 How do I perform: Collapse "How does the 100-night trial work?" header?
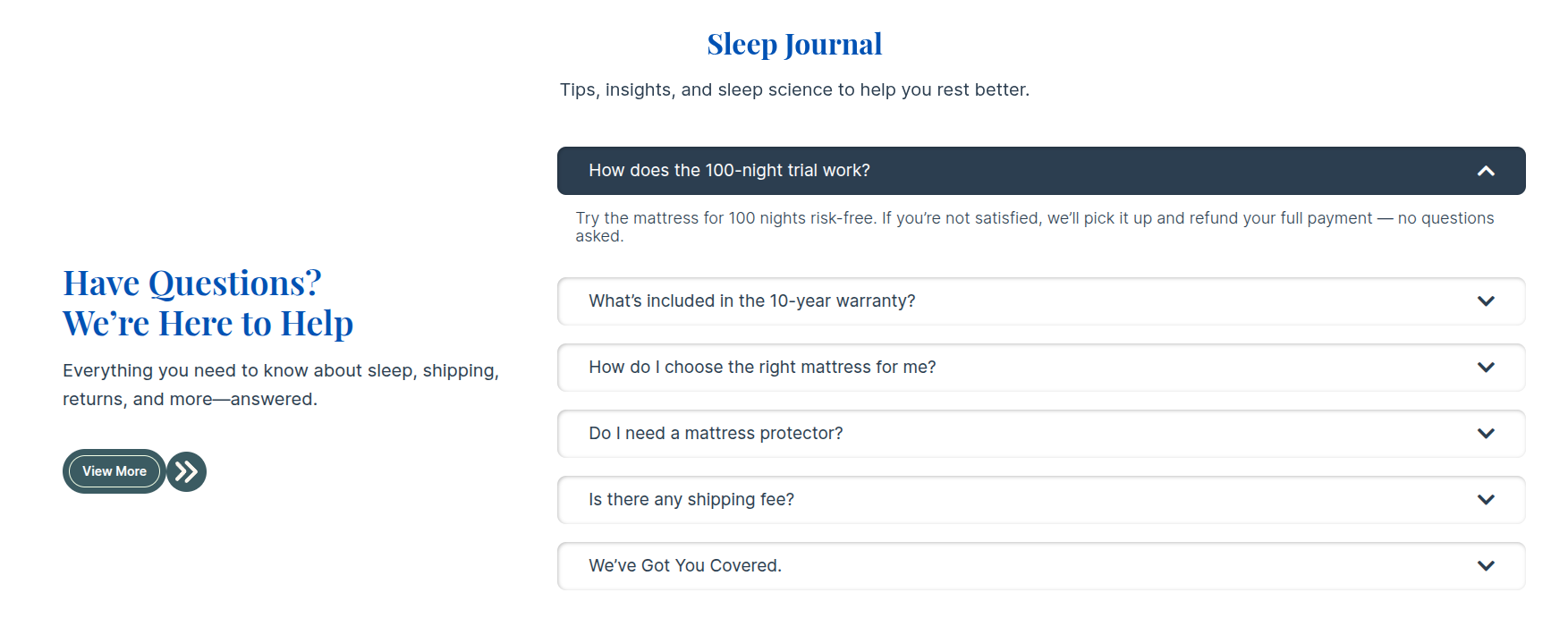tap(729, 171)
